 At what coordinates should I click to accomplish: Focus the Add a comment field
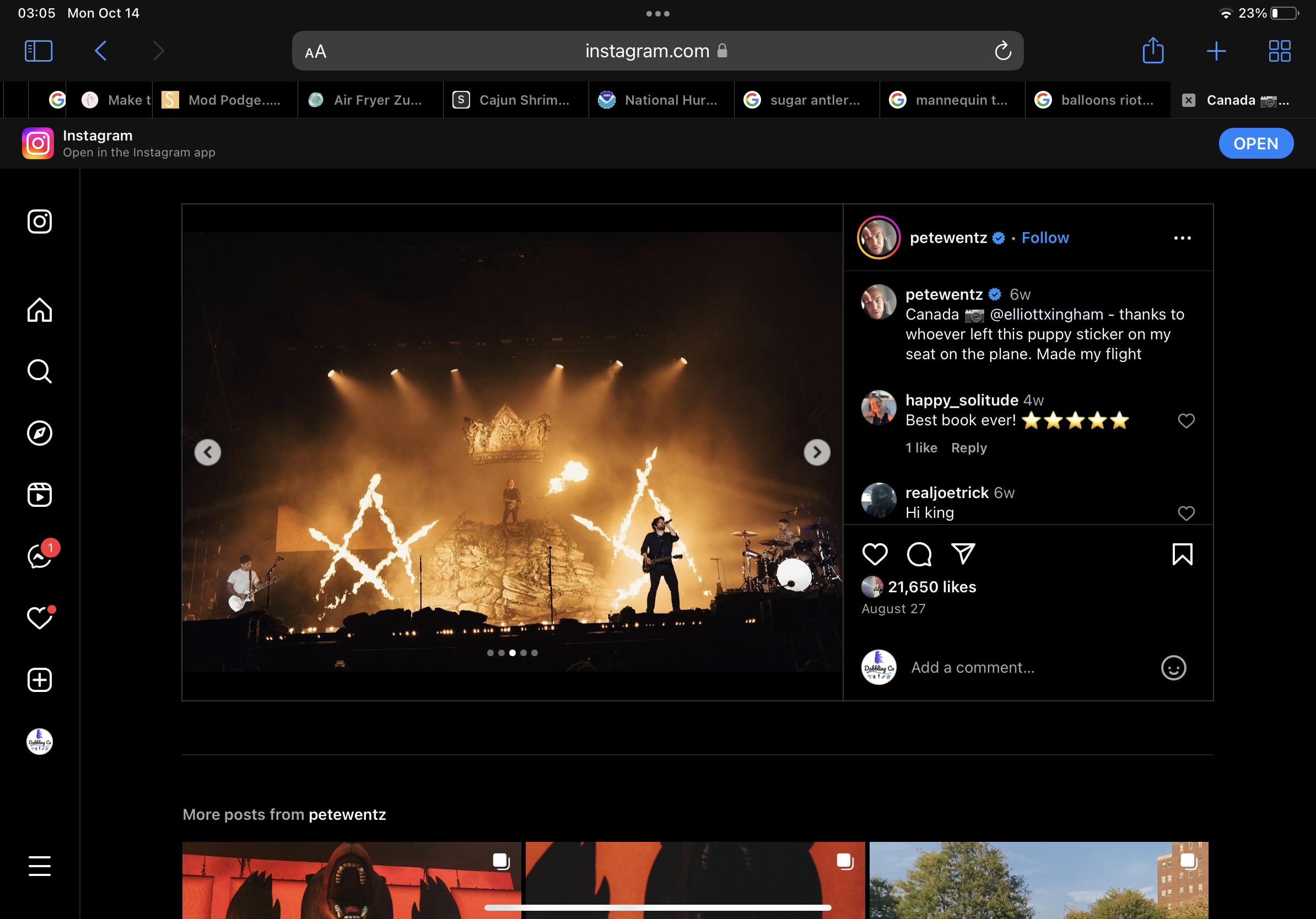[1029, 667]
